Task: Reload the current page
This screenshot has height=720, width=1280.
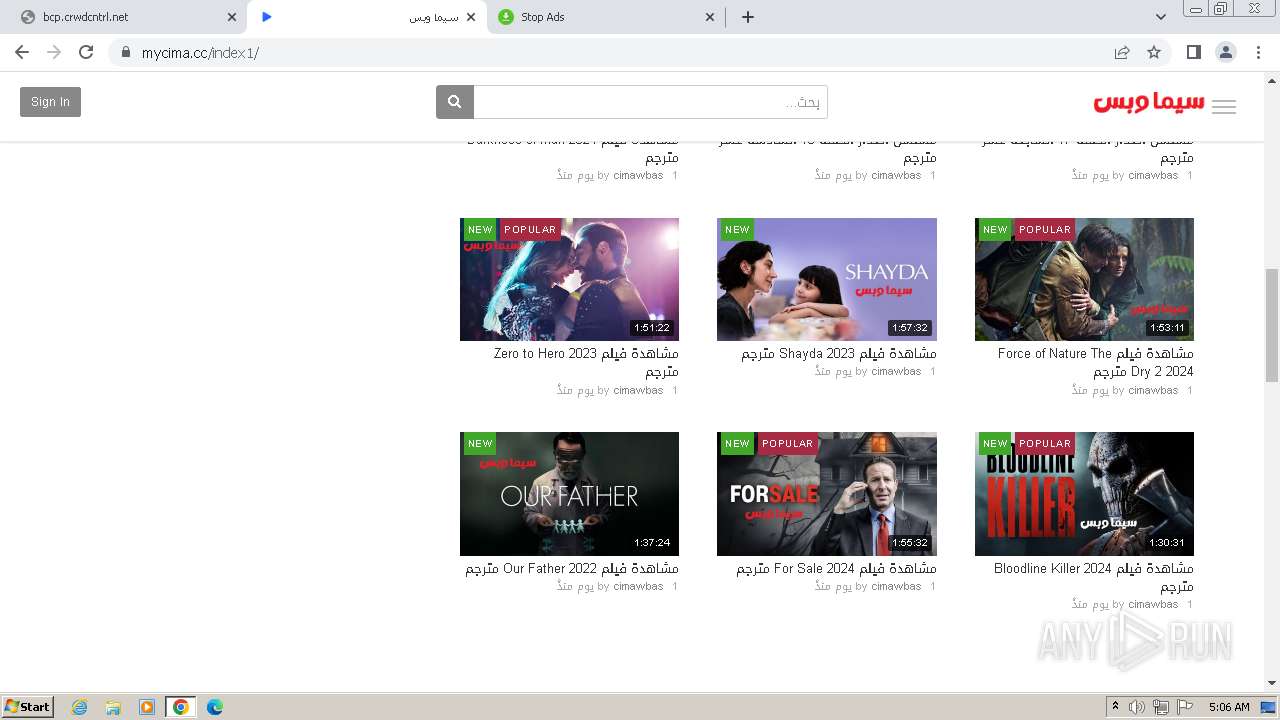Action: pyautogui.click(x=86, y=52)
